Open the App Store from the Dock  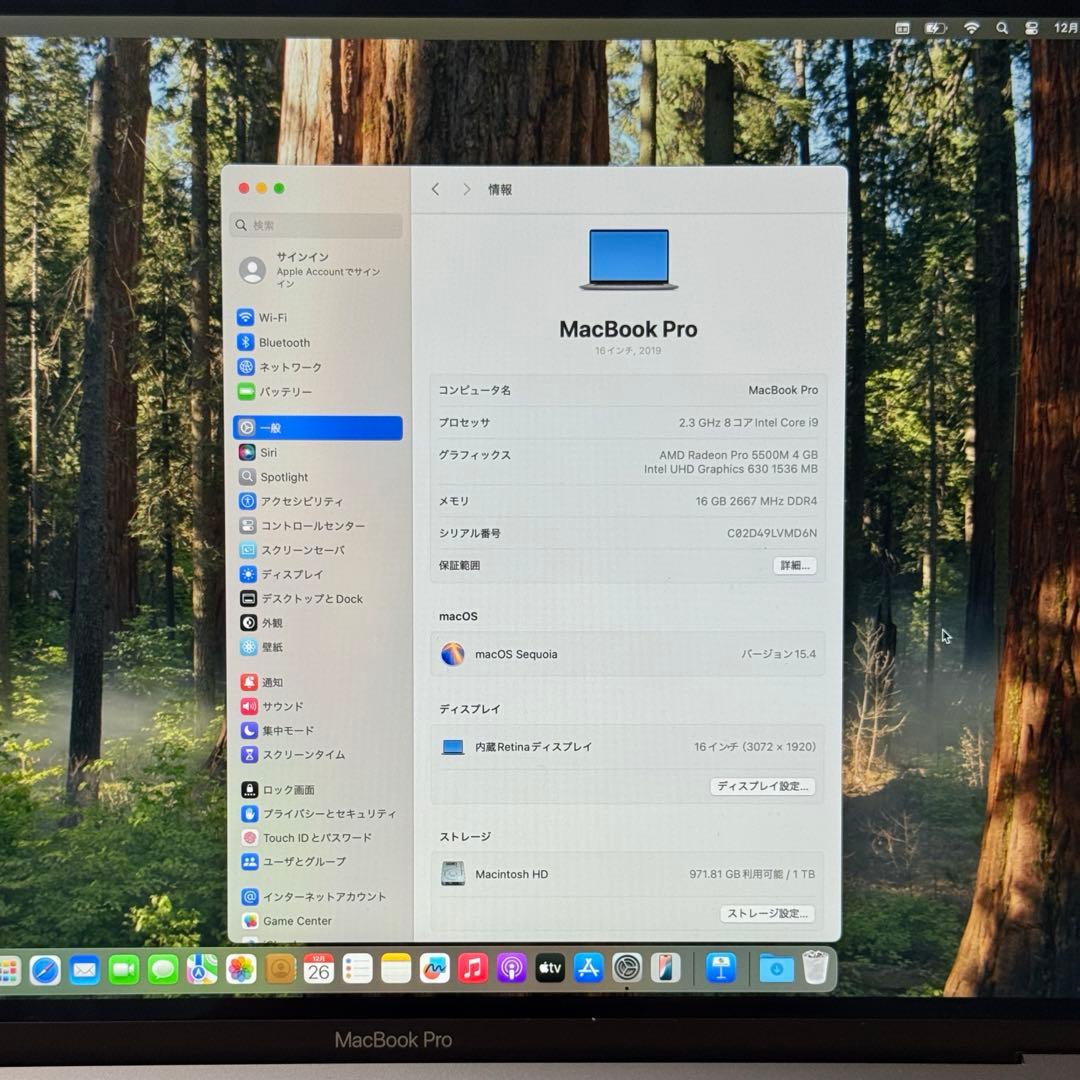(x=589, y=968)
